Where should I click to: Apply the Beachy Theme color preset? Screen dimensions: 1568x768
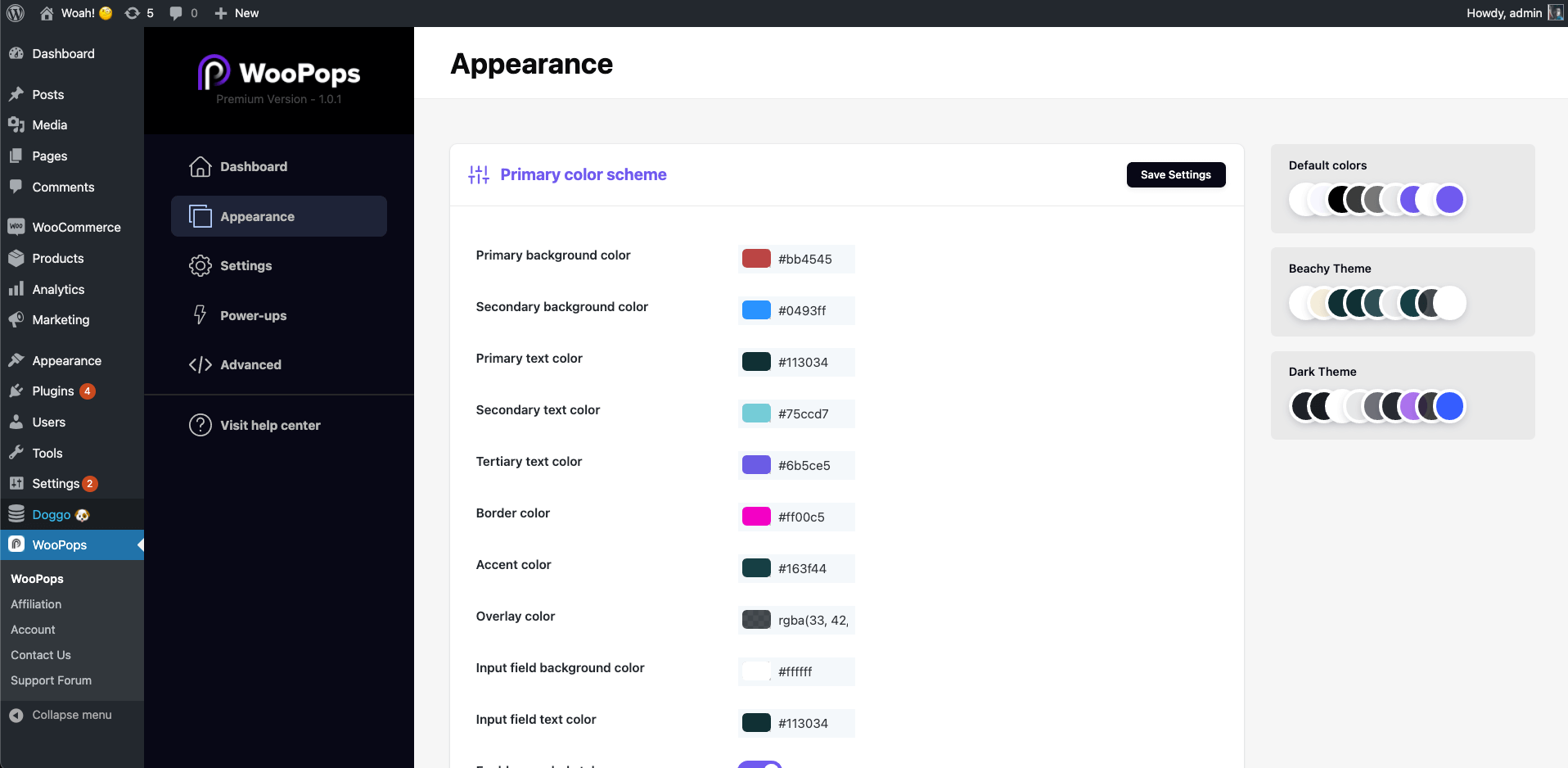1402,292
